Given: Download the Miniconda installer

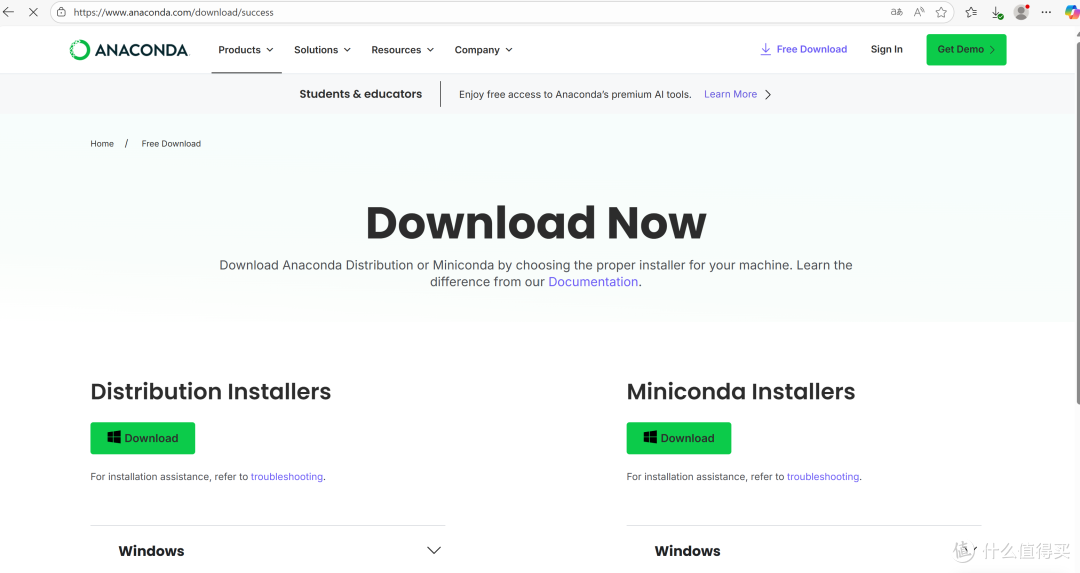Looking at the screenshot, I should (678, 438).
